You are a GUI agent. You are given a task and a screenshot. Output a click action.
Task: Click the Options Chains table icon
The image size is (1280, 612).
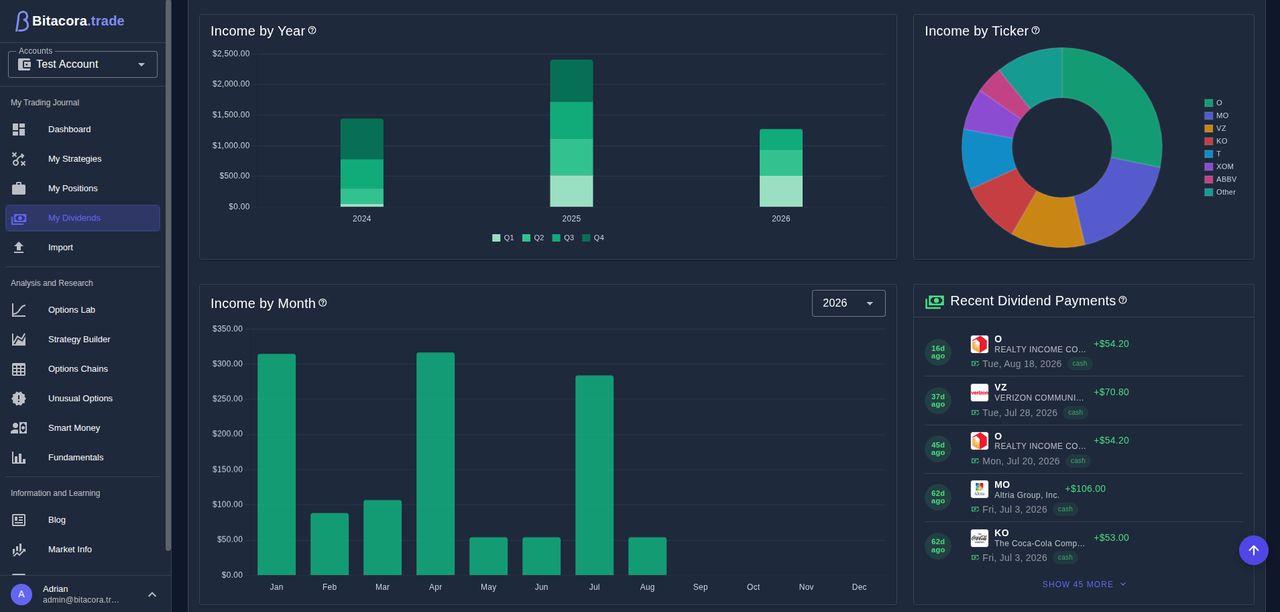pos(19,369)
